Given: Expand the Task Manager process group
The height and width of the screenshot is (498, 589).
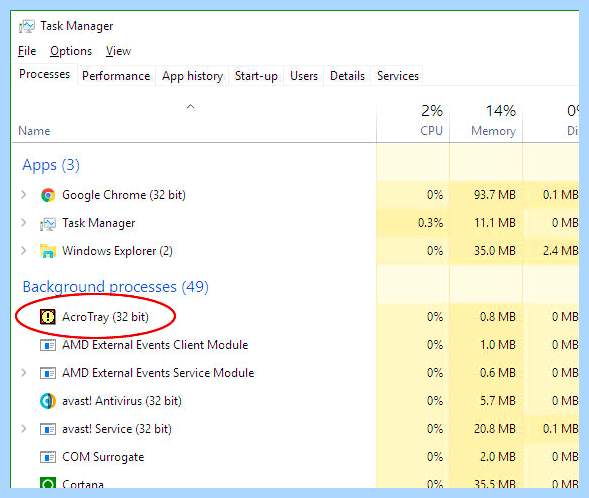Looking at the screenshot, I should click(x=24, y=223).
